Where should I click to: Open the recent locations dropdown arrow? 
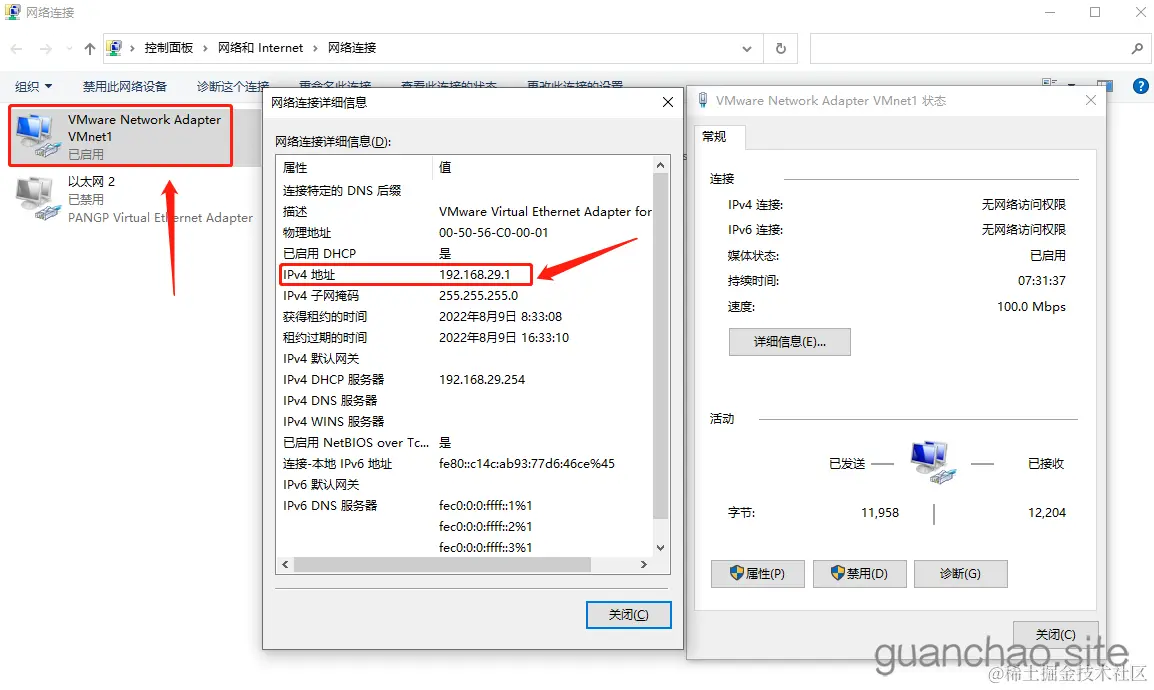(x=69, y=49)
